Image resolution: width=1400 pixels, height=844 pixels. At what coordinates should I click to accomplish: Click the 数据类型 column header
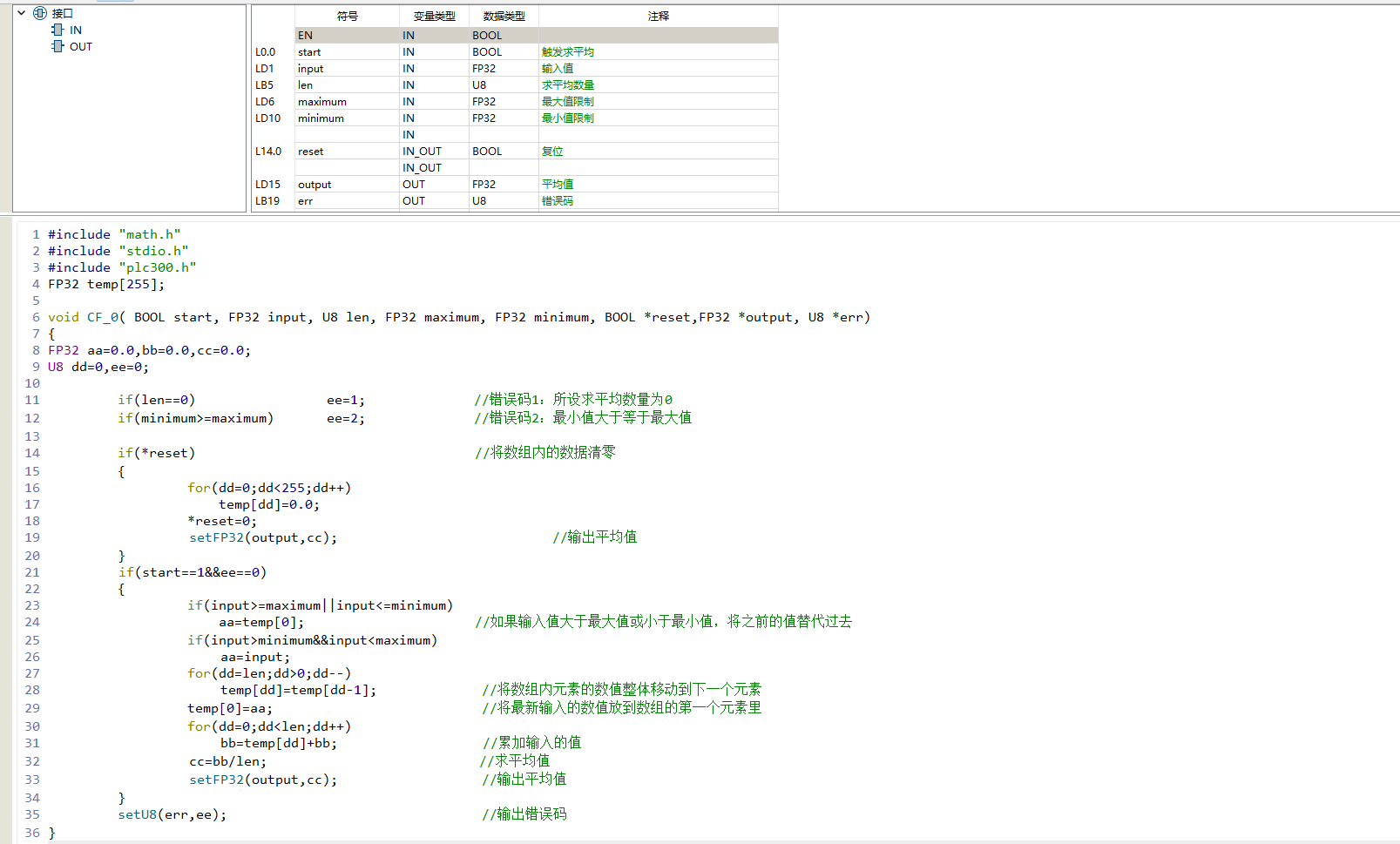(x=504, y=16)
